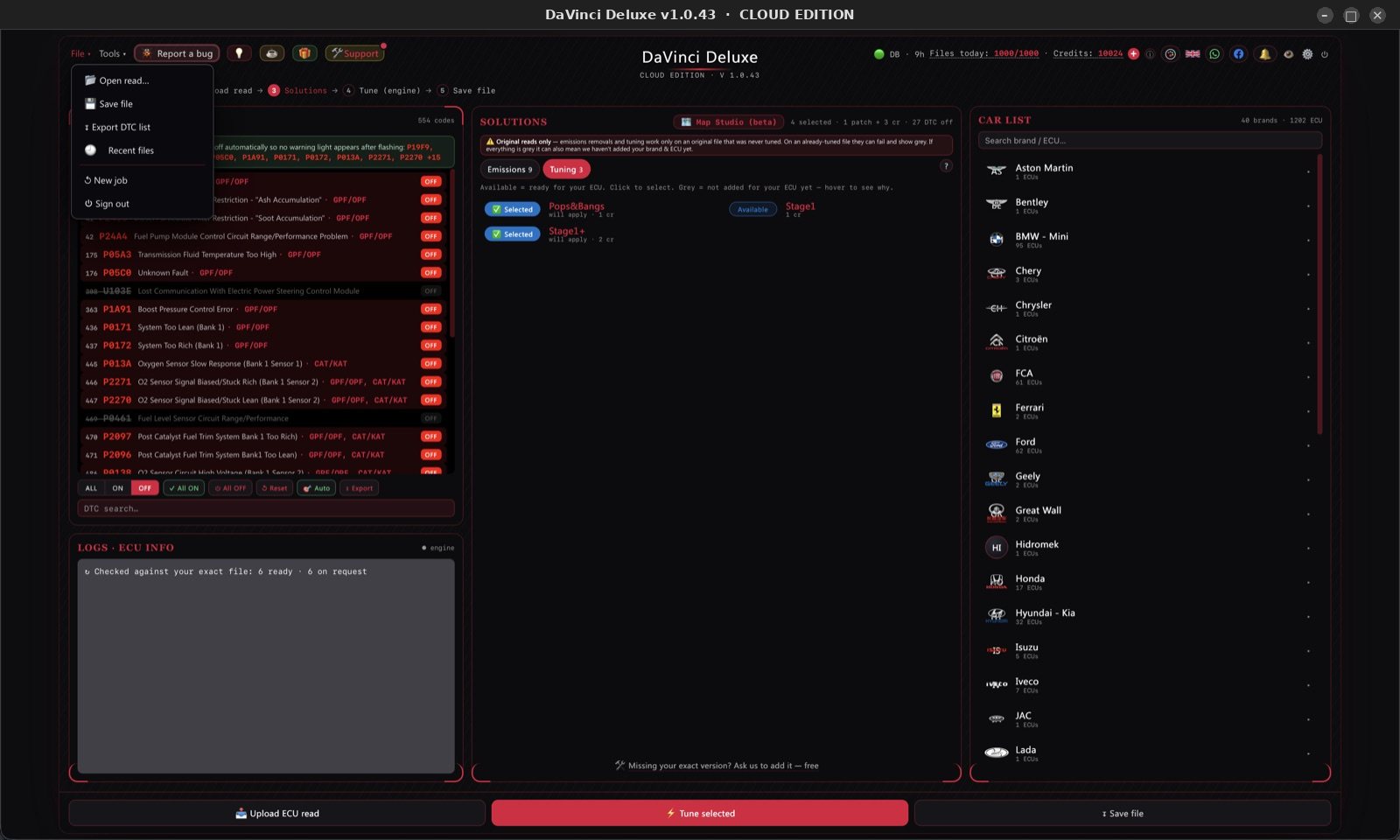Open Recent files menu entry
The image size is (1400, 840).
coord(142,150)
